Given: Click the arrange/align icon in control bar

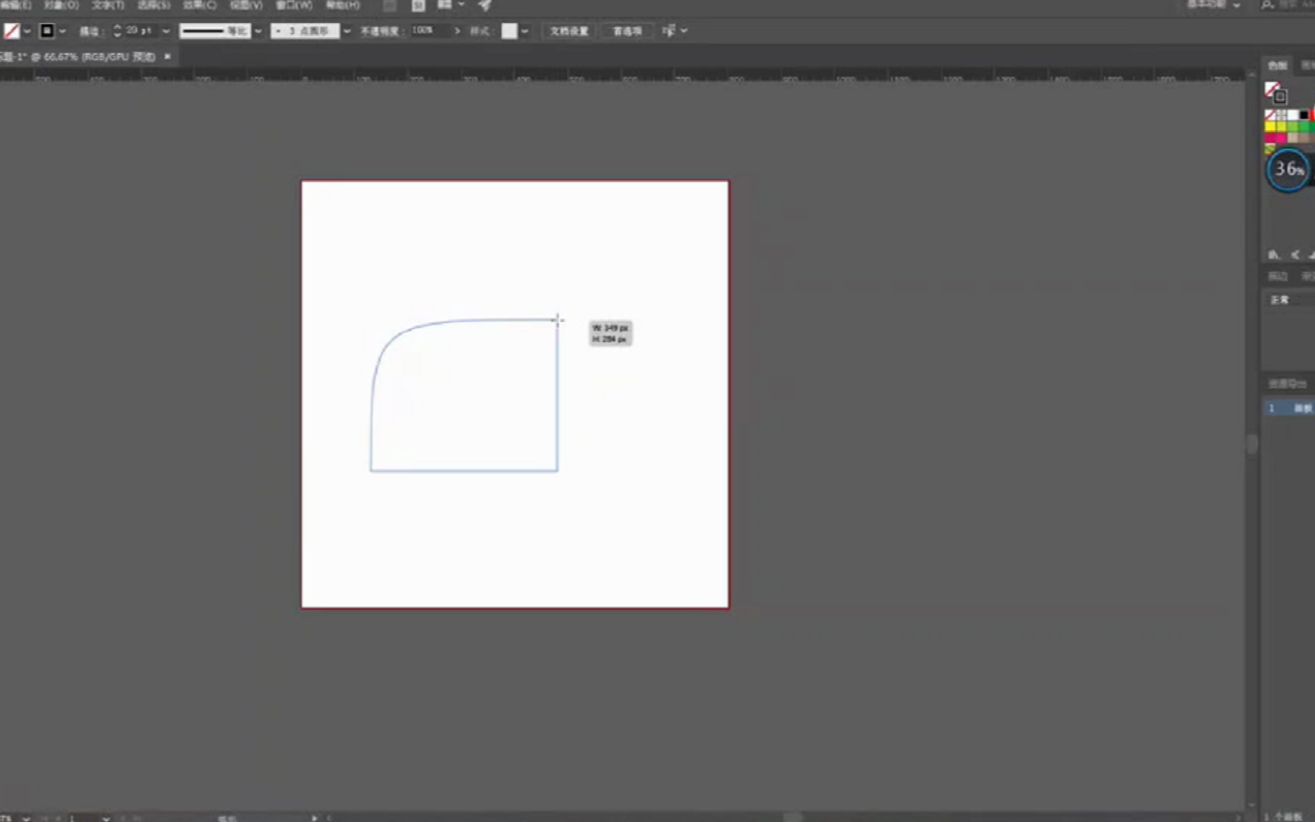Looking at the screenshot, I should [x=669, y=31].
